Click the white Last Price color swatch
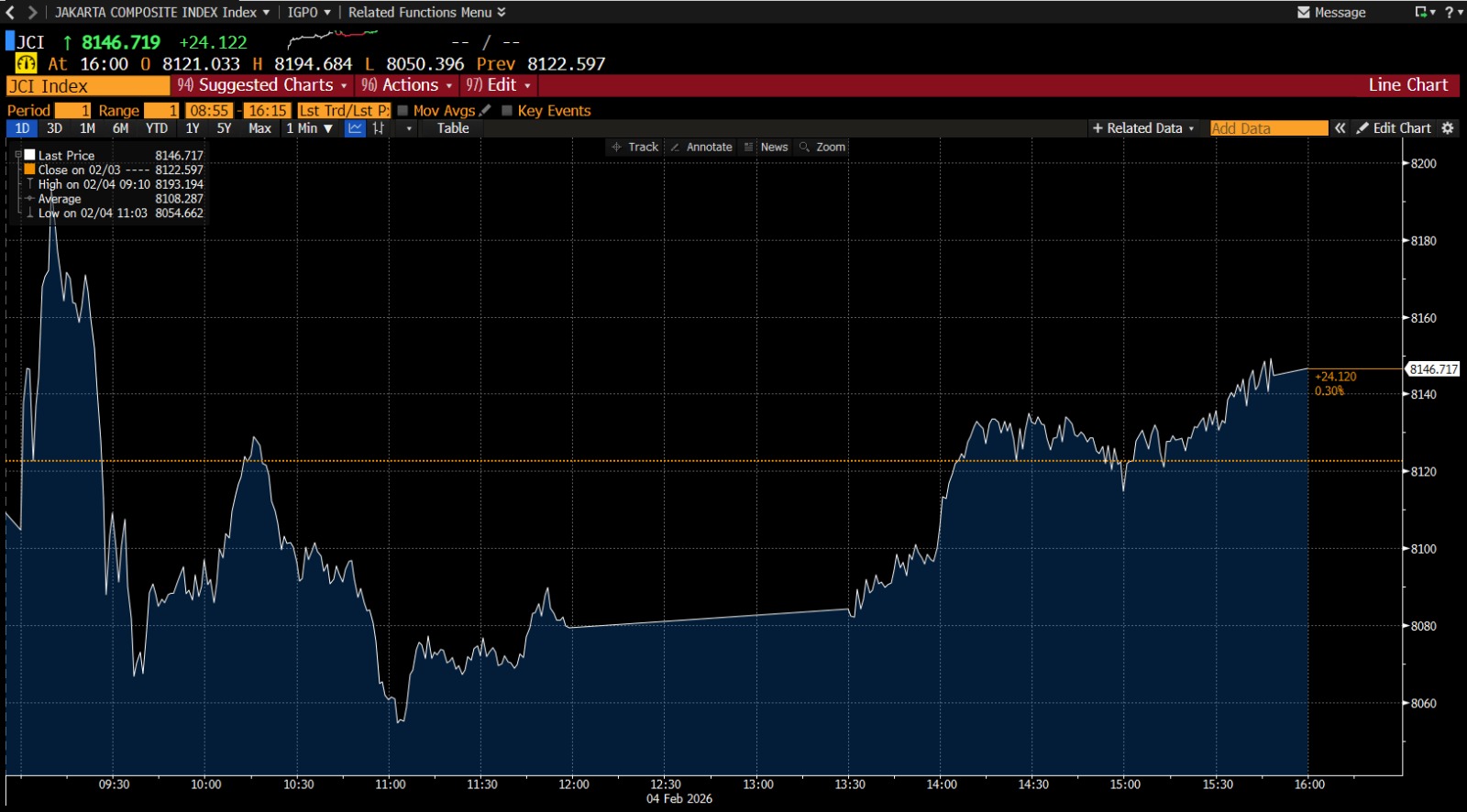 pos(30,156)
